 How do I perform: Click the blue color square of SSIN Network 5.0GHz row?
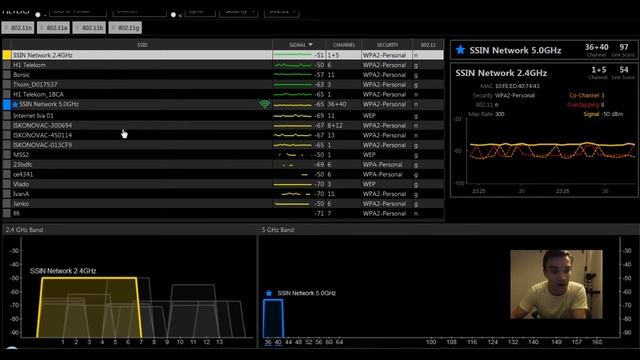[x=7, y=104]
